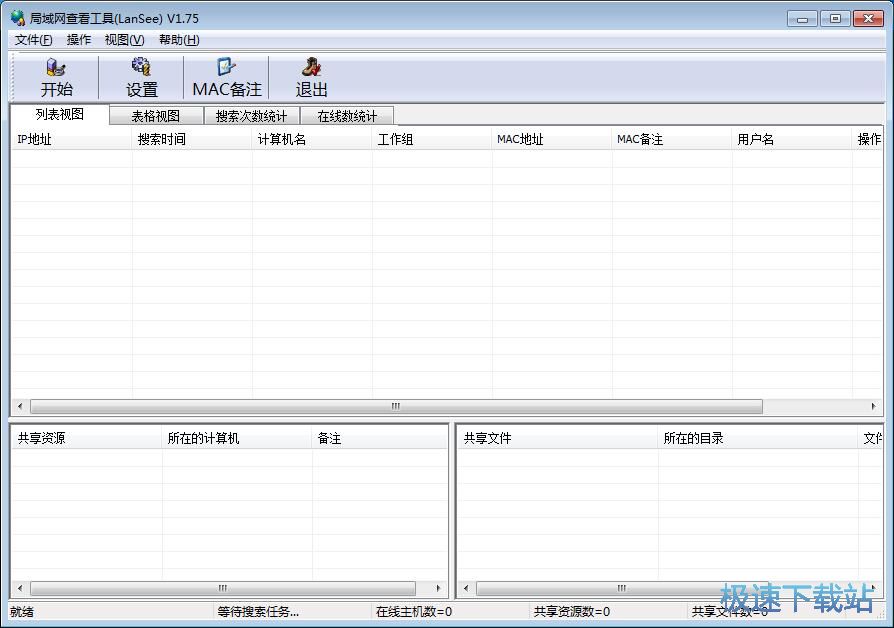Click the main list horizontal scrollbar thumb
Image resolution: width=894 pixels, height=628 pixels.
pos(396,406)
